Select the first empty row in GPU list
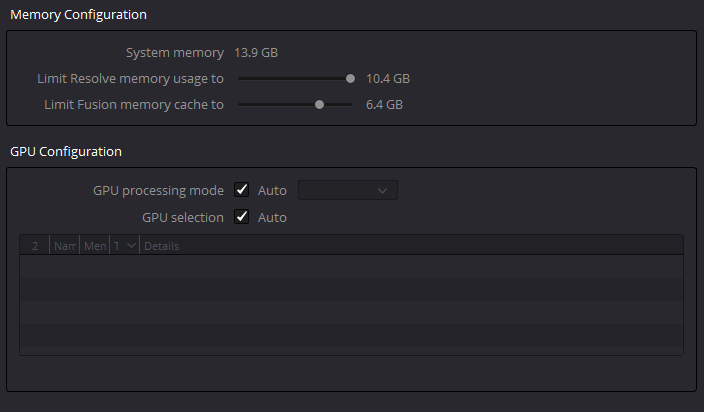 tap(350, 266)
